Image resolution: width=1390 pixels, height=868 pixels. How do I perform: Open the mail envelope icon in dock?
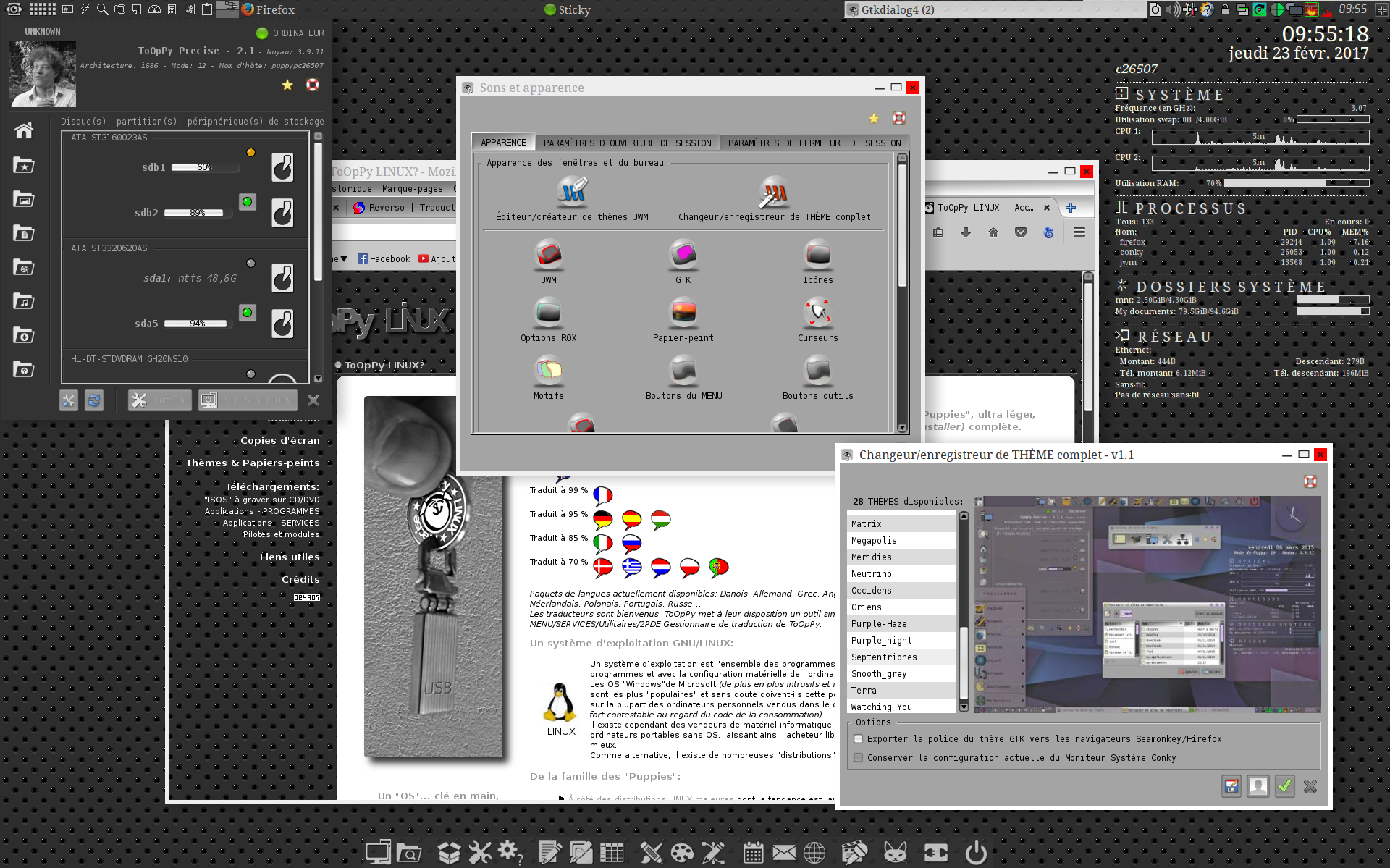[x=784, y=853]
